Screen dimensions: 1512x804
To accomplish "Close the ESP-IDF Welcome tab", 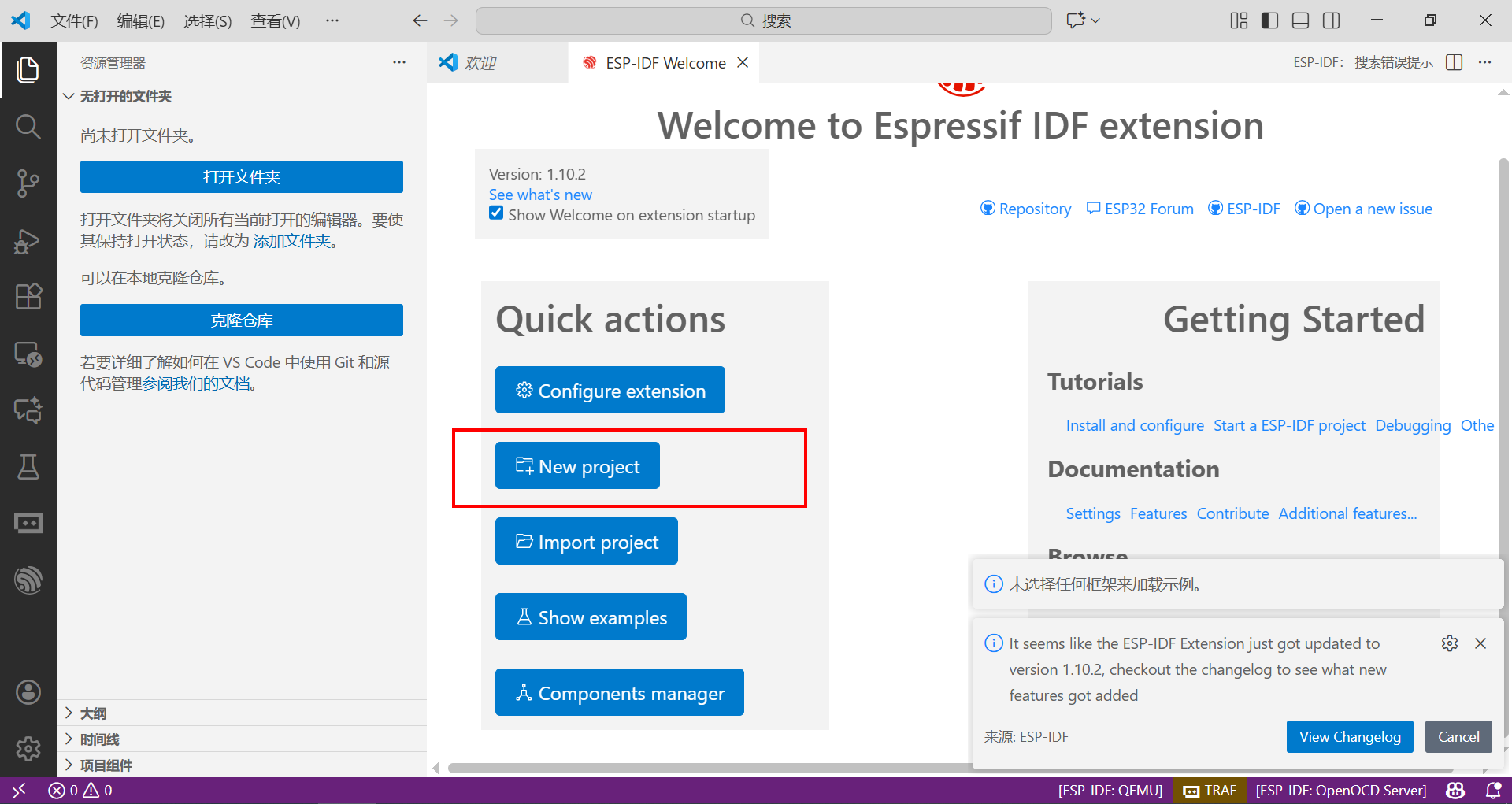I will 743,62.
